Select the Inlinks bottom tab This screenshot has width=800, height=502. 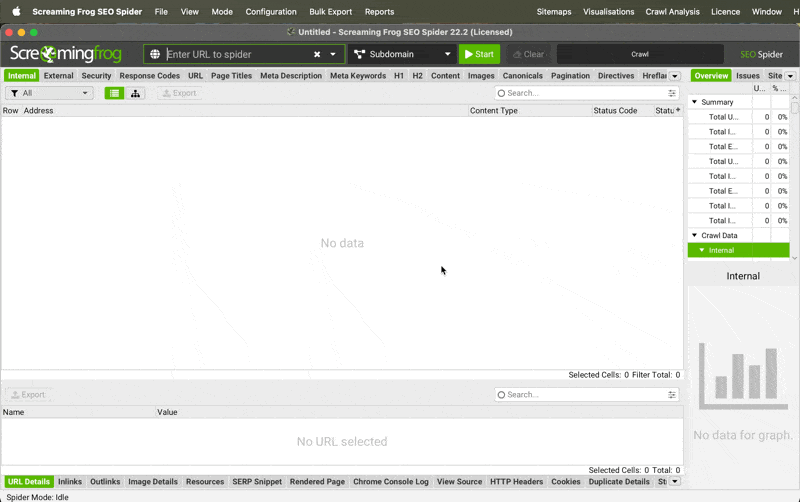point(70,482)
